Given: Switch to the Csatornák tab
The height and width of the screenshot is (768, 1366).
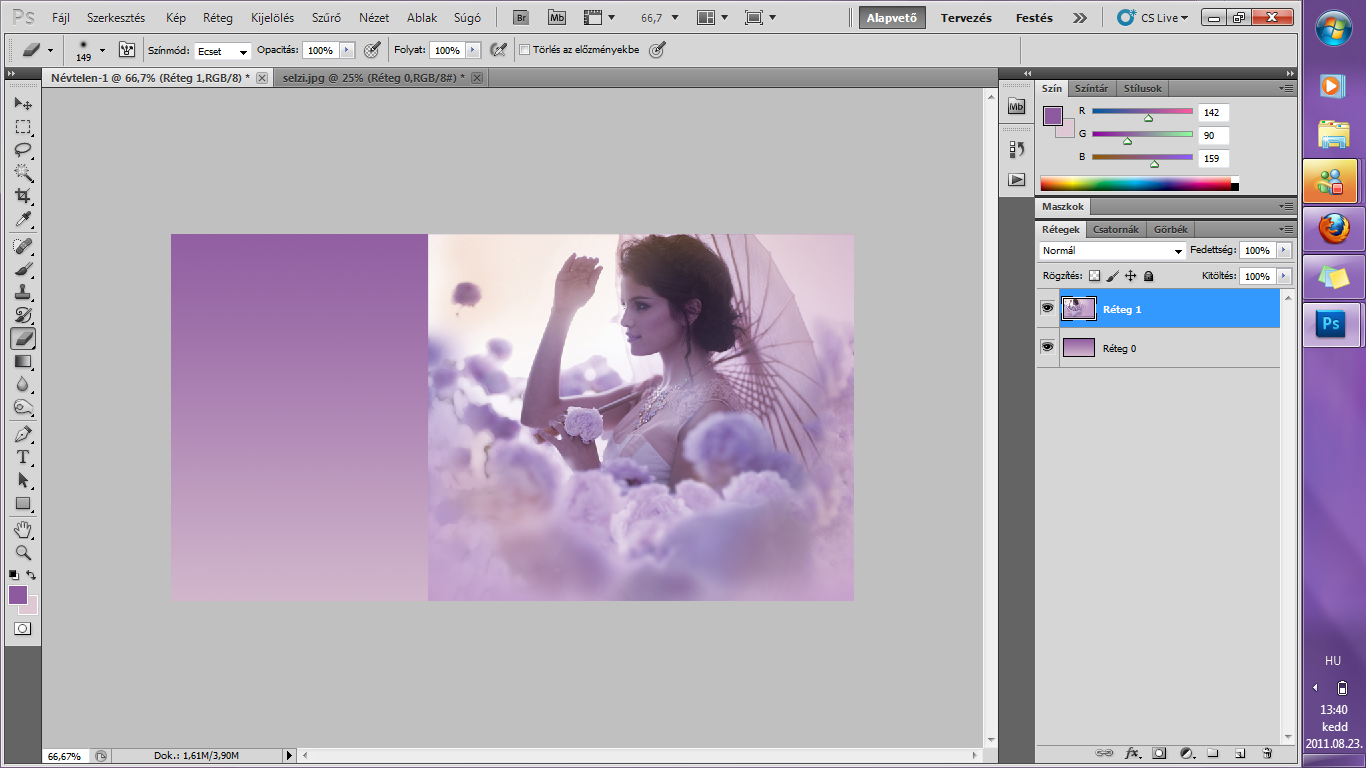Looking at the screenshot, I should 1115,229.
